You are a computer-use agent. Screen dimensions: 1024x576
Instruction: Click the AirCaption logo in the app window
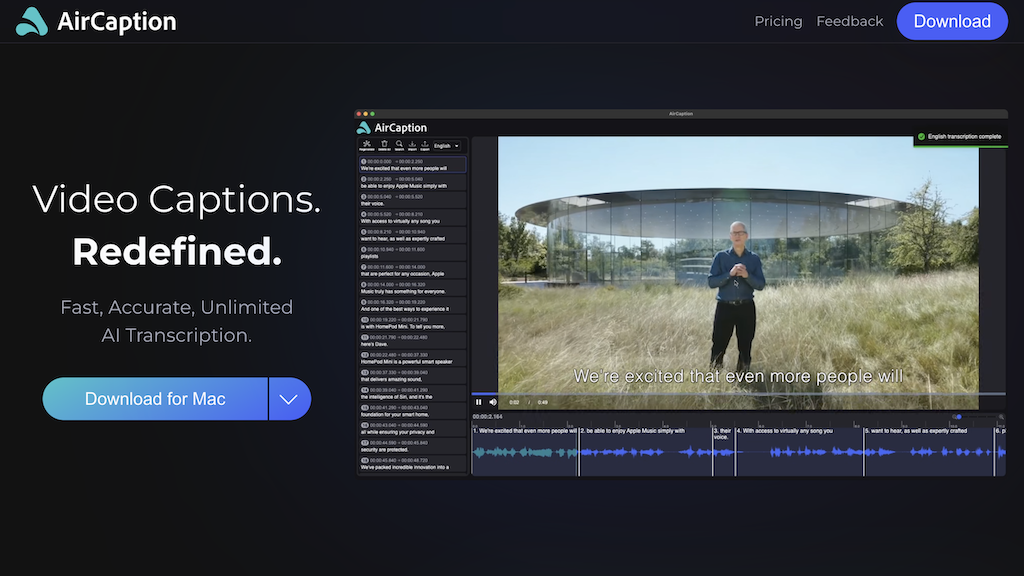390,127
